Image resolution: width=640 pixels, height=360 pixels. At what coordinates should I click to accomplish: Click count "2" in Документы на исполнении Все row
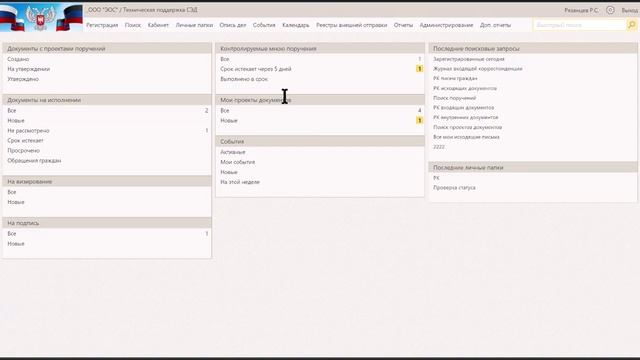[x=207, y=111]
